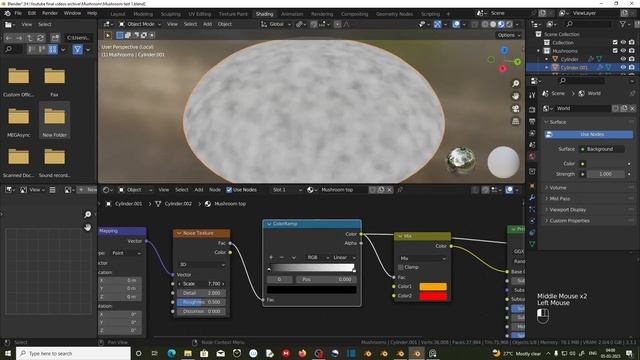Click the Noise Texture Detail field
640x360 pixels.
[201, 293]
